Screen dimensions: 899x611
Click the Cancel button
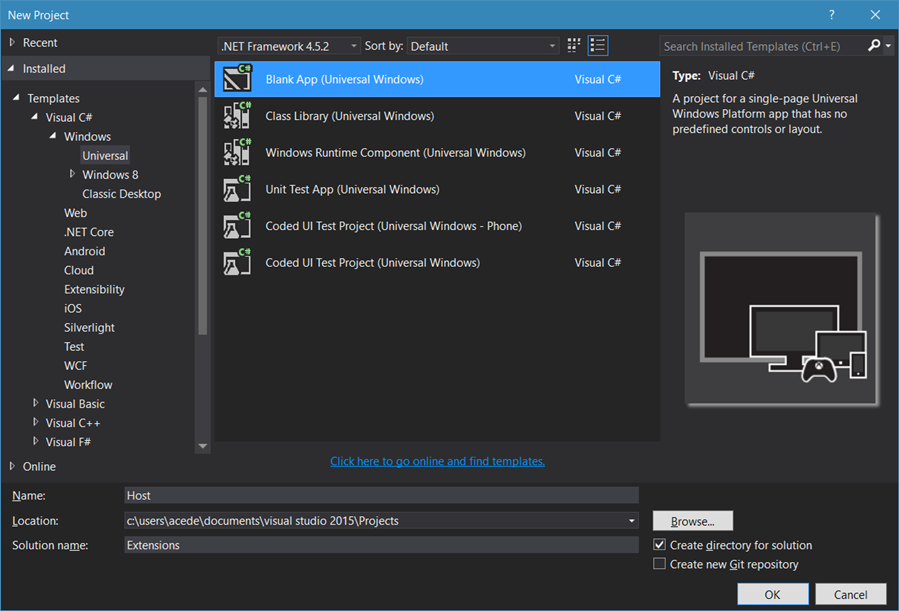click(850, 594)
